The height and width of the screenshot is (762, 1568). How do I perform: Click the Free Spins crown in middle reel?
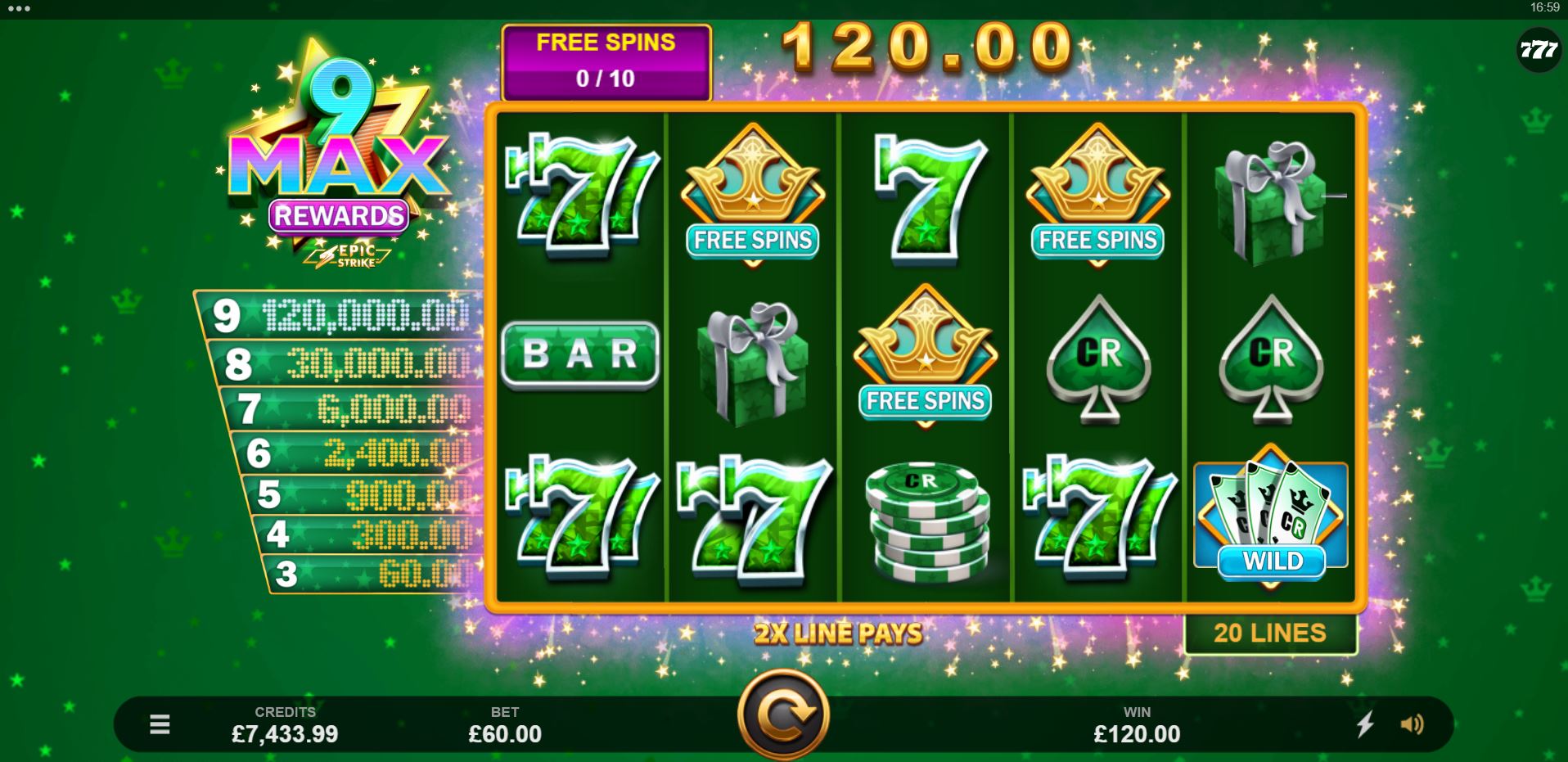pos(926,357)
